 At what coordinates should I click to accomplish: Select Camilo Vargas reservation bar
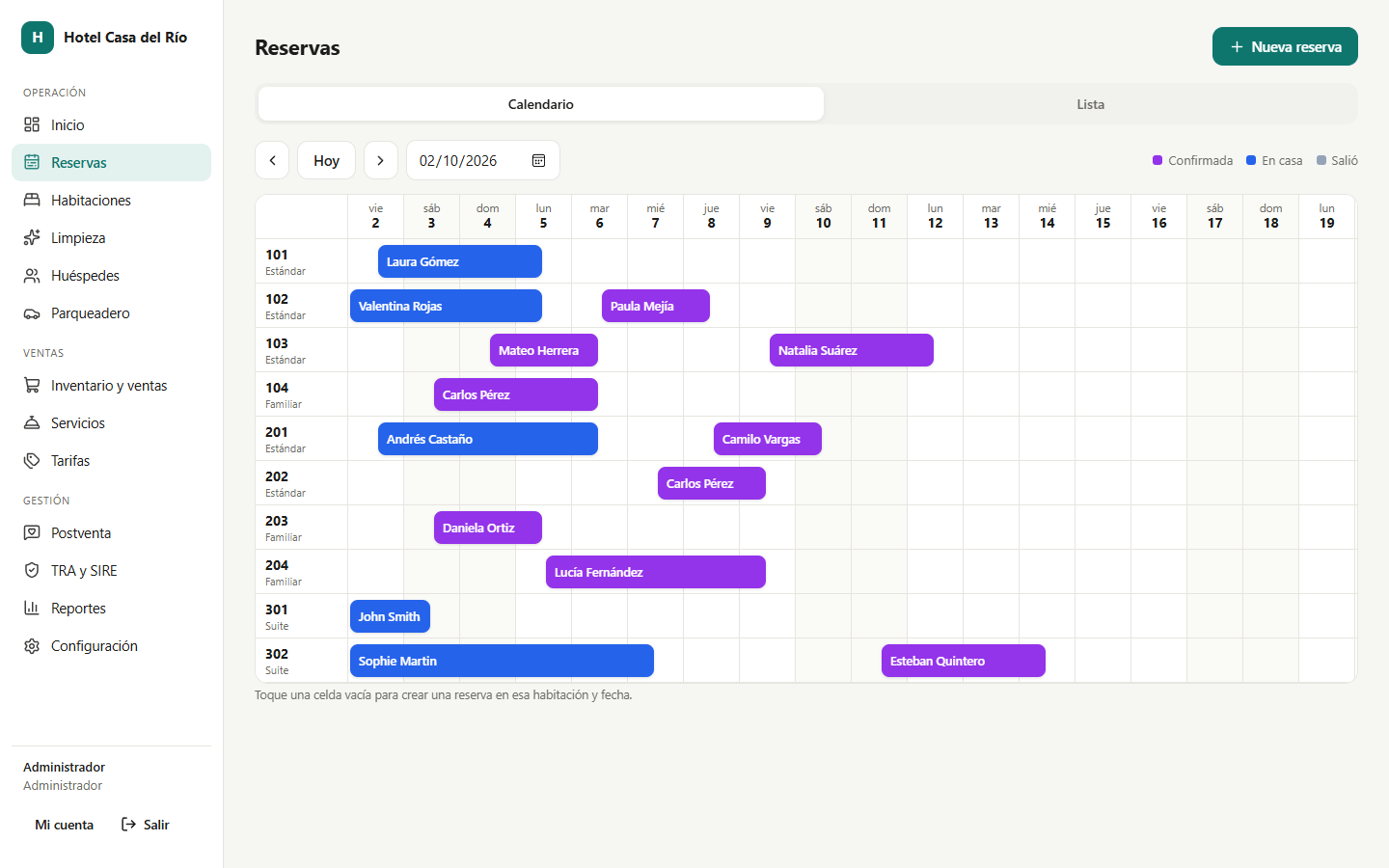(768, 439)
